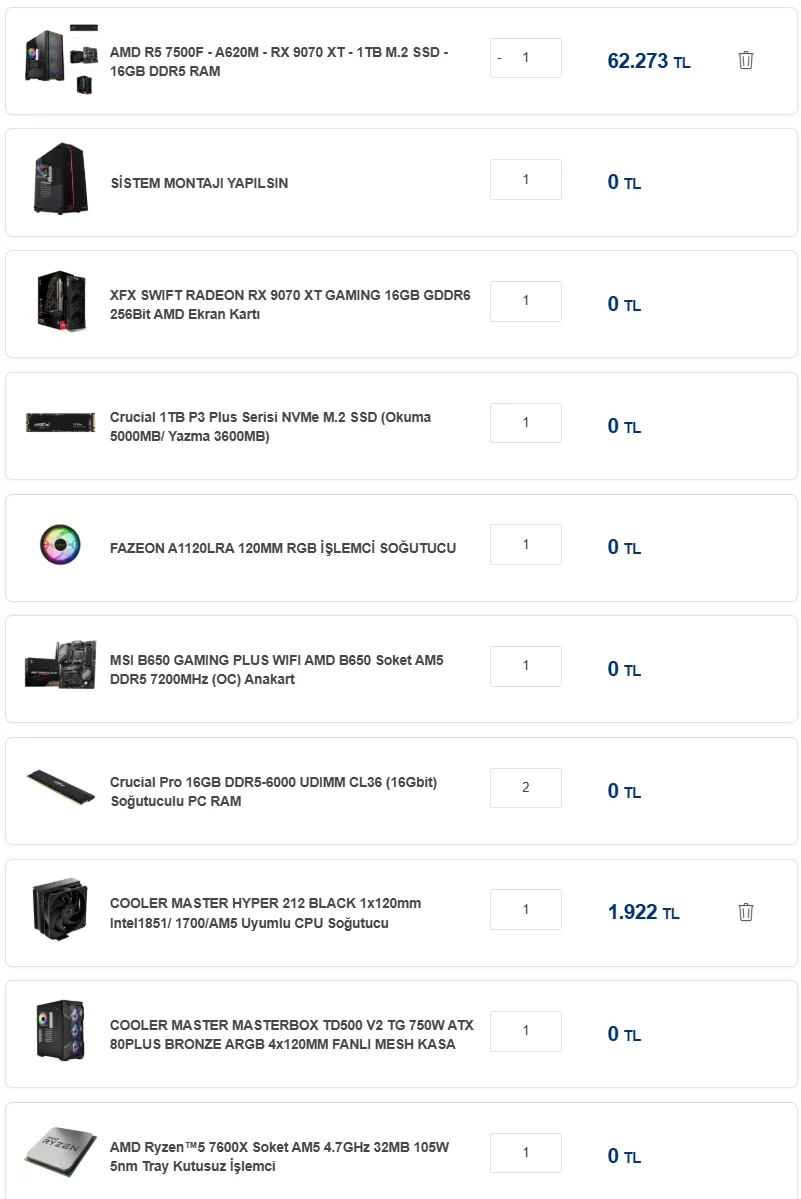The width and height of the screenshot is (801, 1199).
Task: Click the FAZEON A1120LRA cooler quantity box
Action: click(x=526, y=545)
